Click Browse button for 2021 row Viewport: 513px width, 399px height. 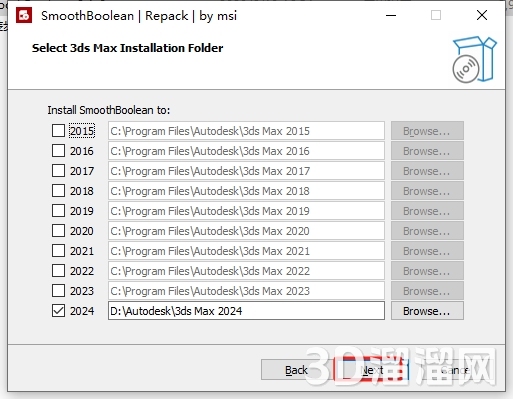(427, 251)
